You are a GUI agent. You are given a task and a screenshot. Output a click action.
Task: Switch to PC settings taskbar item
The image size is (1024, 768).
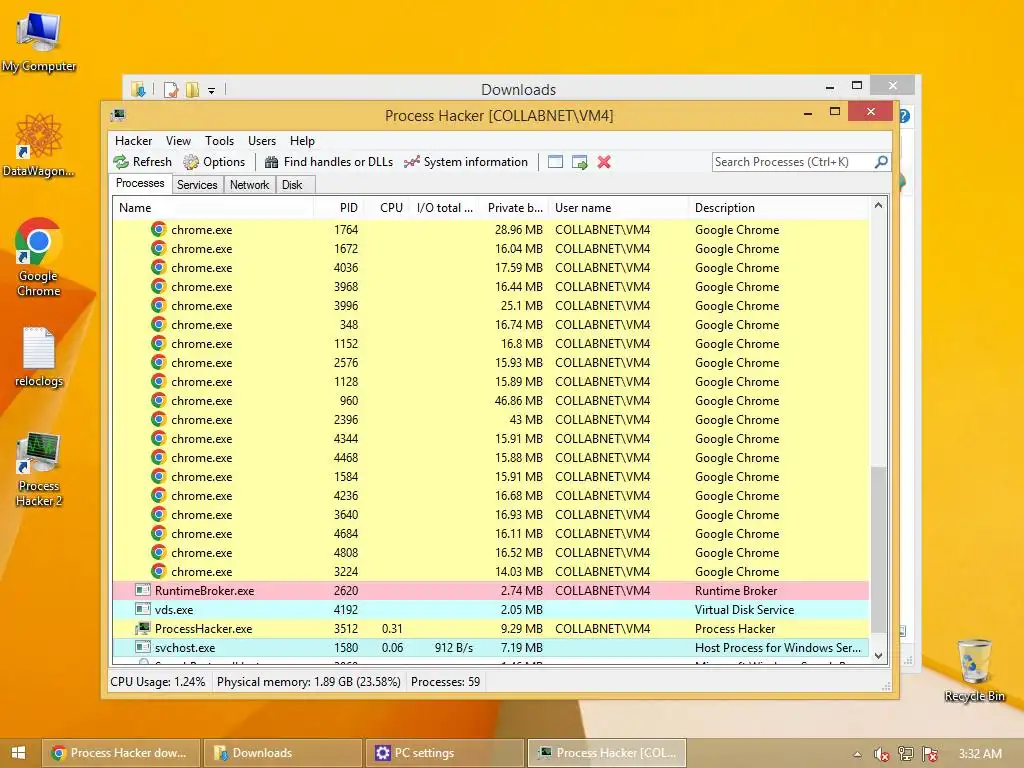click(x=444, y=753)
